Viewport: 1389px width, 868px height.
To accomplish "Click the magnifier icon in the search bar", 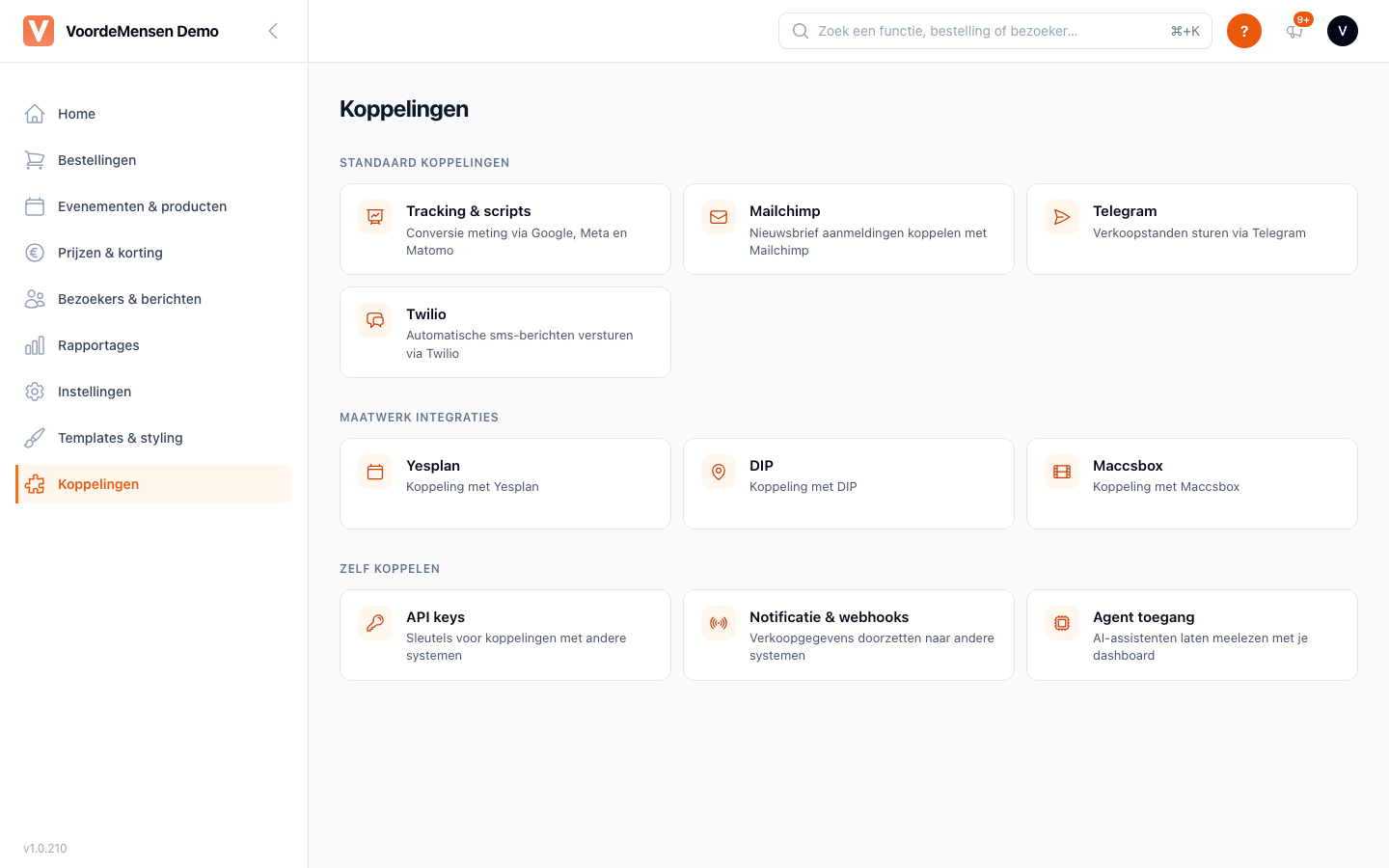I will point(801,31).
